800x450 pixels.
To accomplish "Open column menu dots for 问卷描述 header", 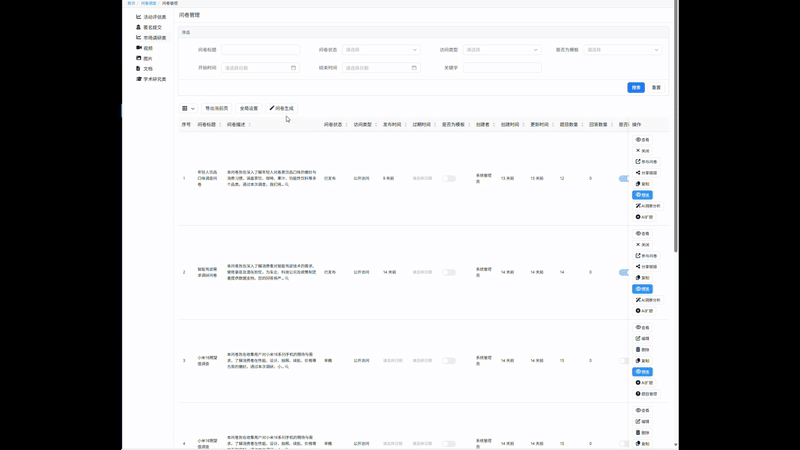I will pyautogui.click(x=249, y=124).
